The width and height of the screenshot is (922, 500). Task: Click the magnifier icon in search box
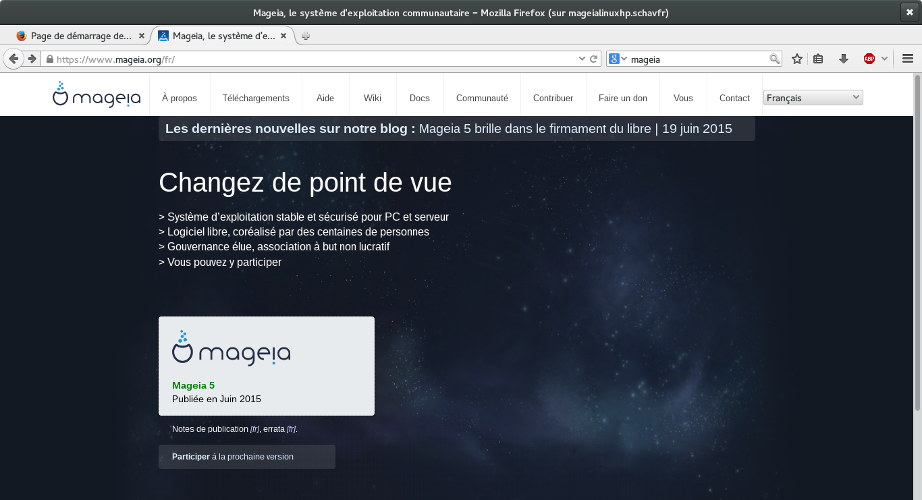774,59
